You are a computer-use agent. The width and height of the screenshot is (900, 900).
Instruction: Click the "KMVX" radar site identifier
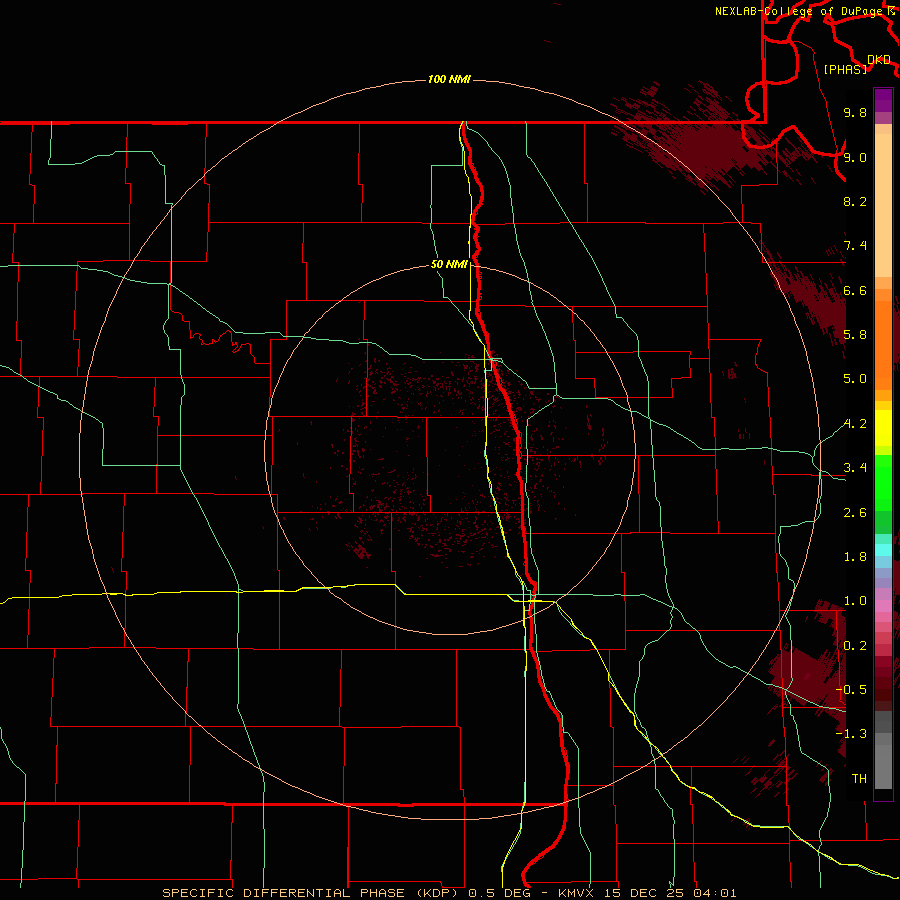(x=576, y=893)
